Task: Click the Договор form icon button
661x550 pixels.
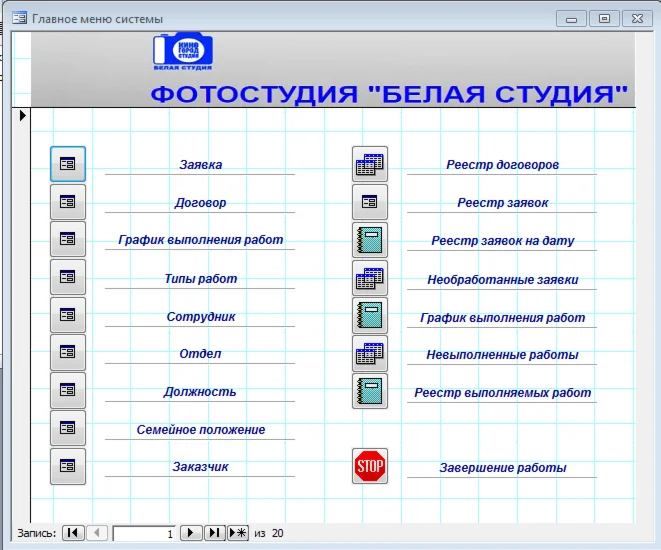Action: [68, 202]
